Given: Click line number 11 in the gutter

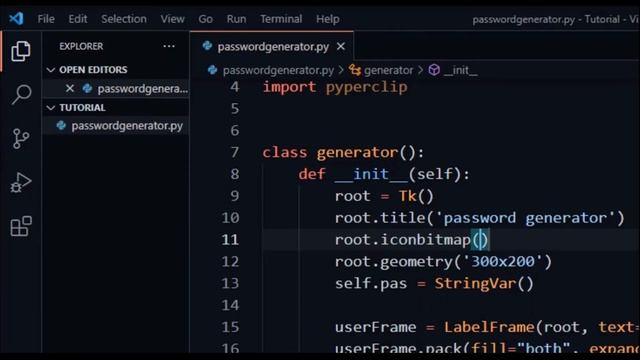Looking at the screenshot, I should point(230,240).
